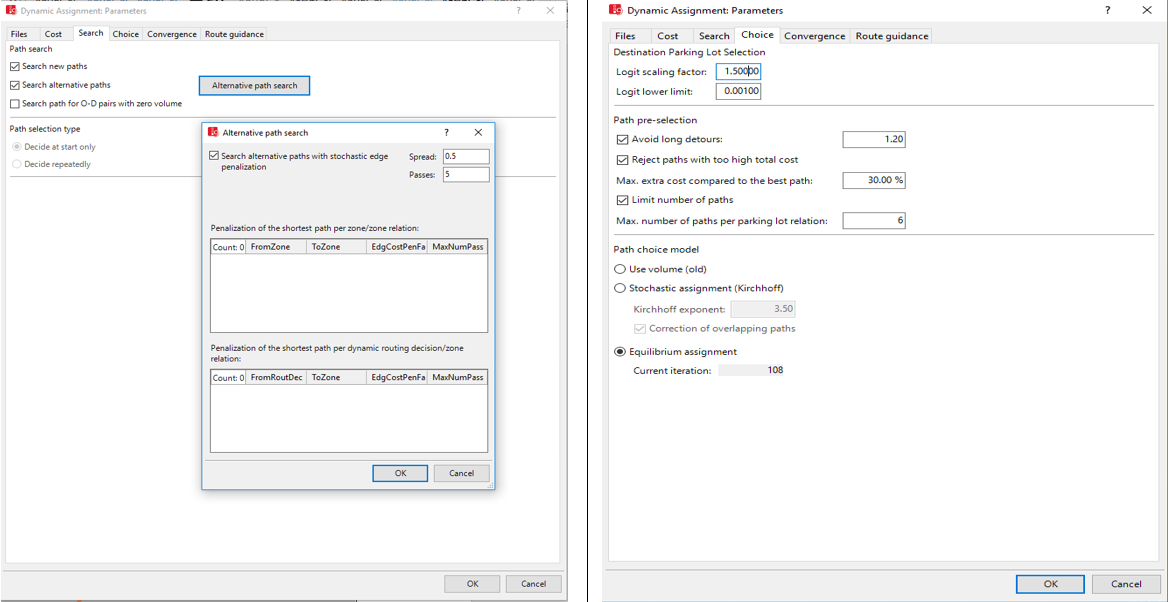Select Search tab in left Parameters window
The height and width of the screenshot is (602, 1168).
tap(91, 33)
